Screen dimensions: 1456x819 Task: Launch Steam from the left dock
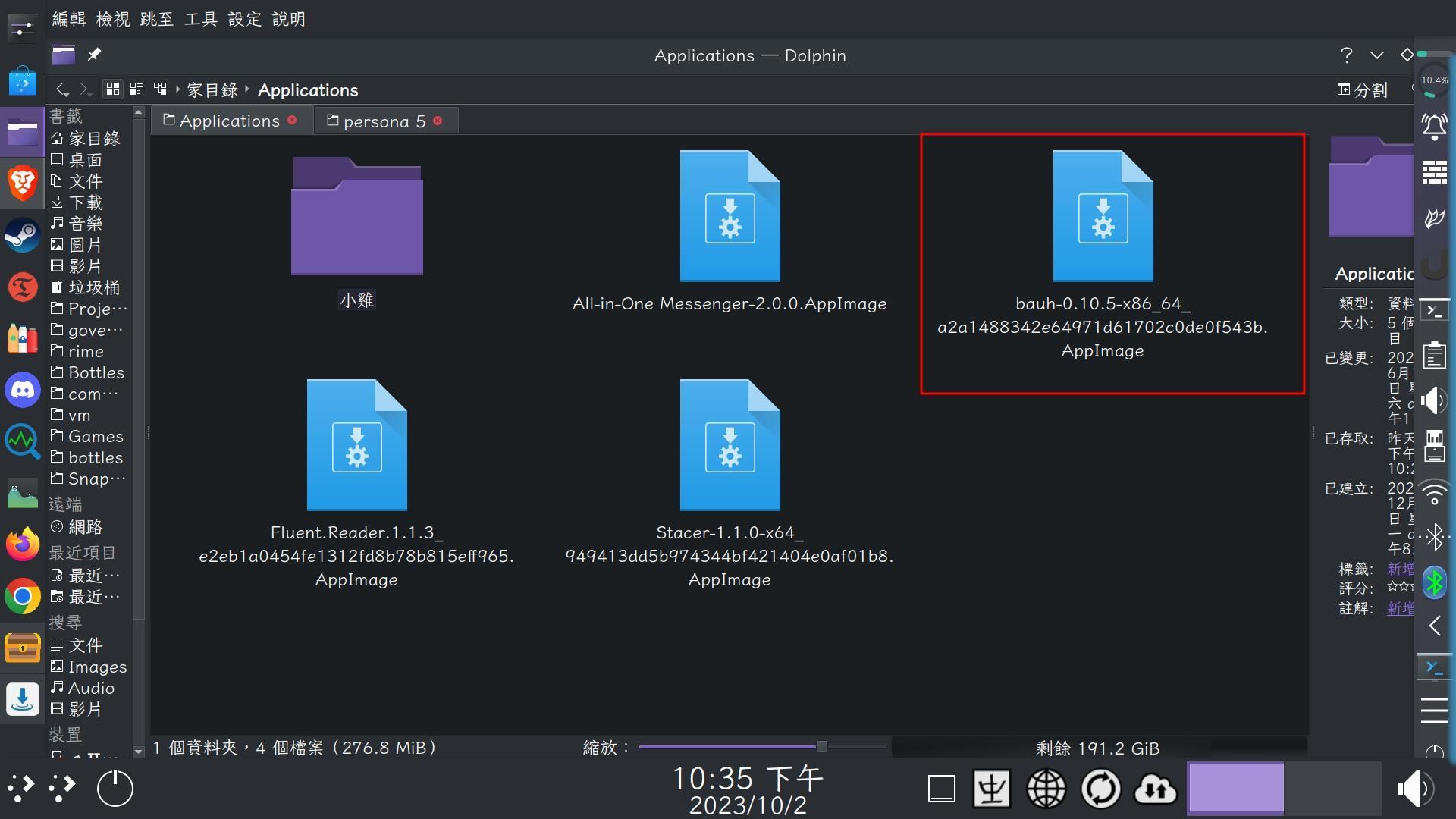[23, 235]
